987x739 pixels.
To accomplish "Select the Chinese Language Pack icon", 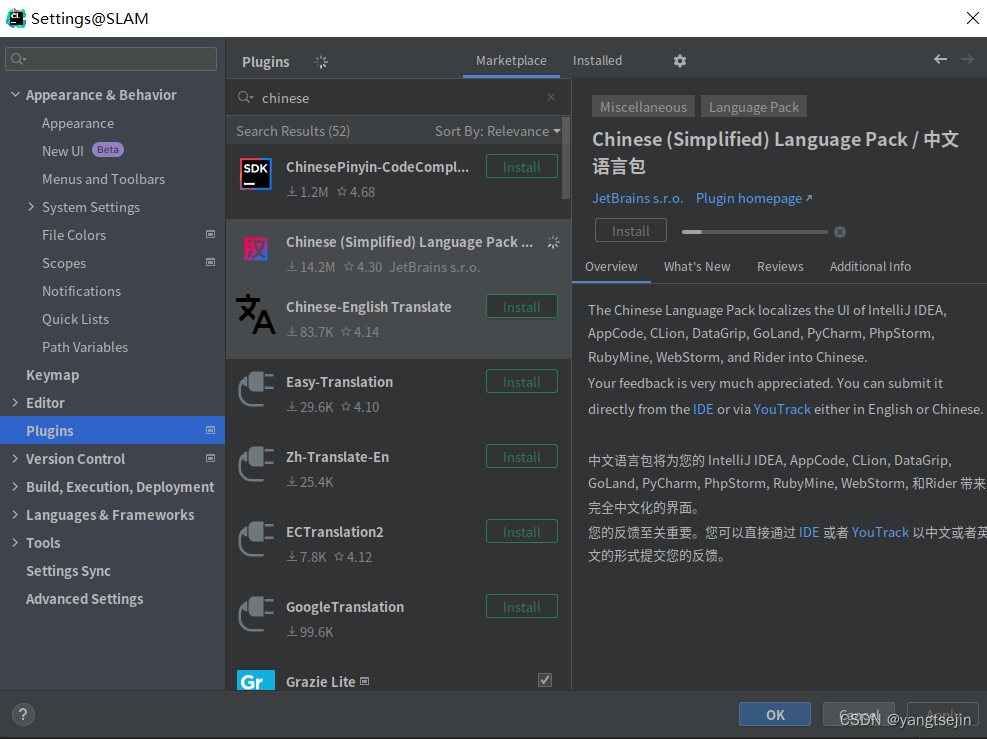I will coord(256,249).
